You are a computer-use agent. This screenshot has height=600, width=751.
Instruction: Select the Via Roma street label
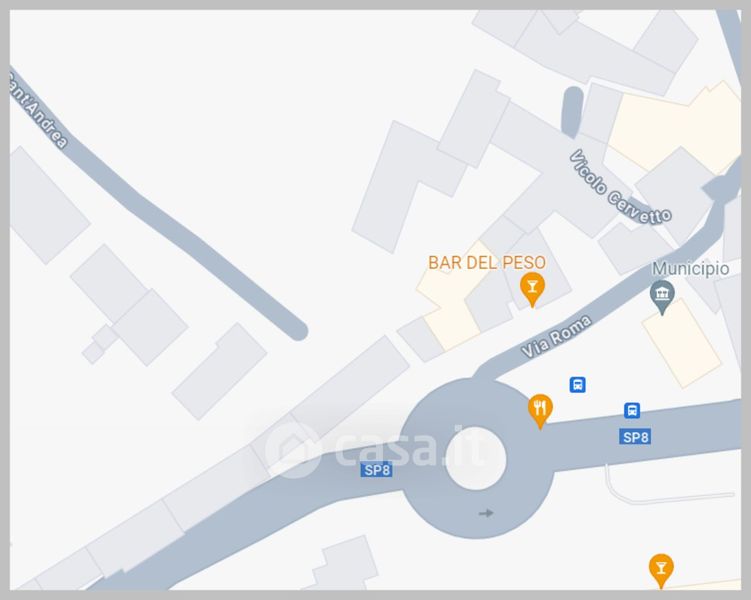(557, 337)
